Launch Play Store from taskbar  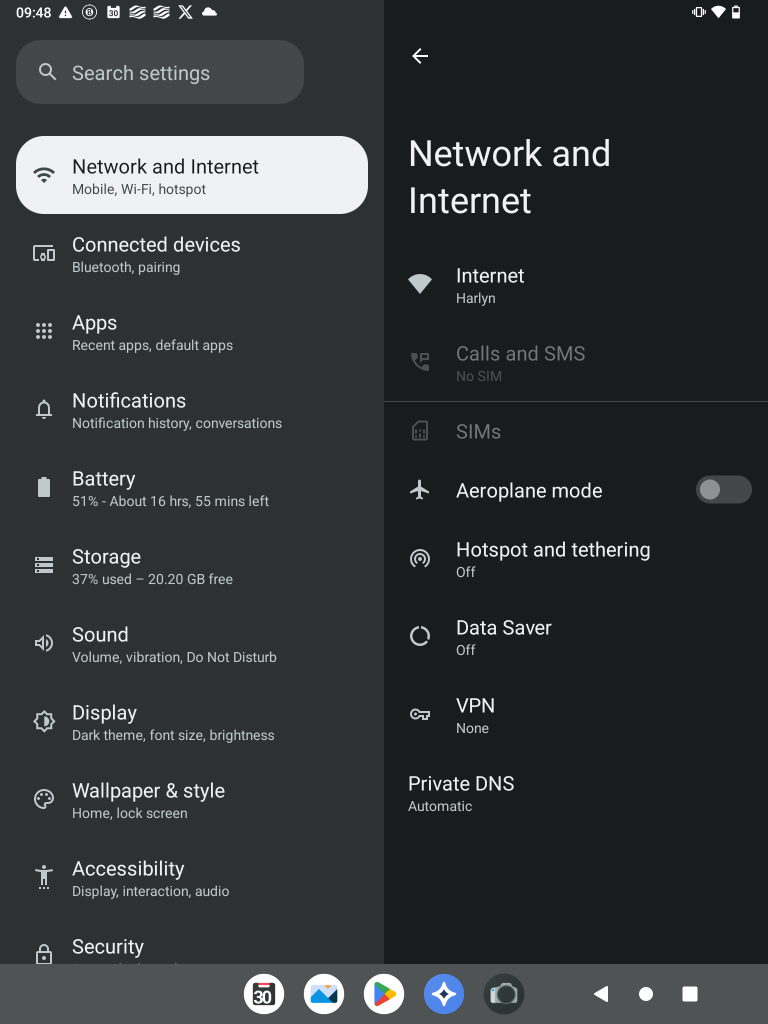click(384, 994)
